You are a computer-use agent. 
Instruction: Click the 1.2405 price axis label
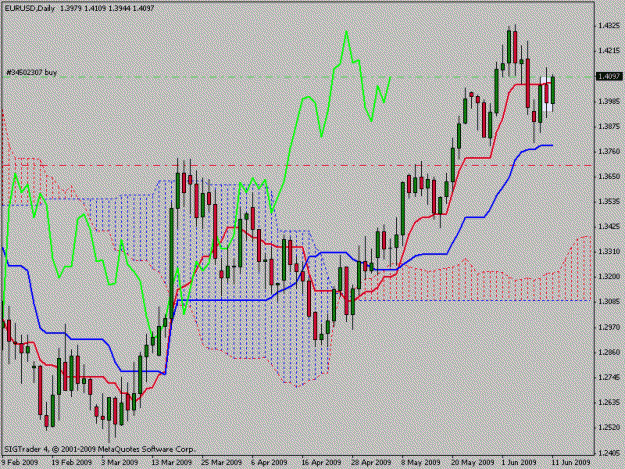pos(609,453)
